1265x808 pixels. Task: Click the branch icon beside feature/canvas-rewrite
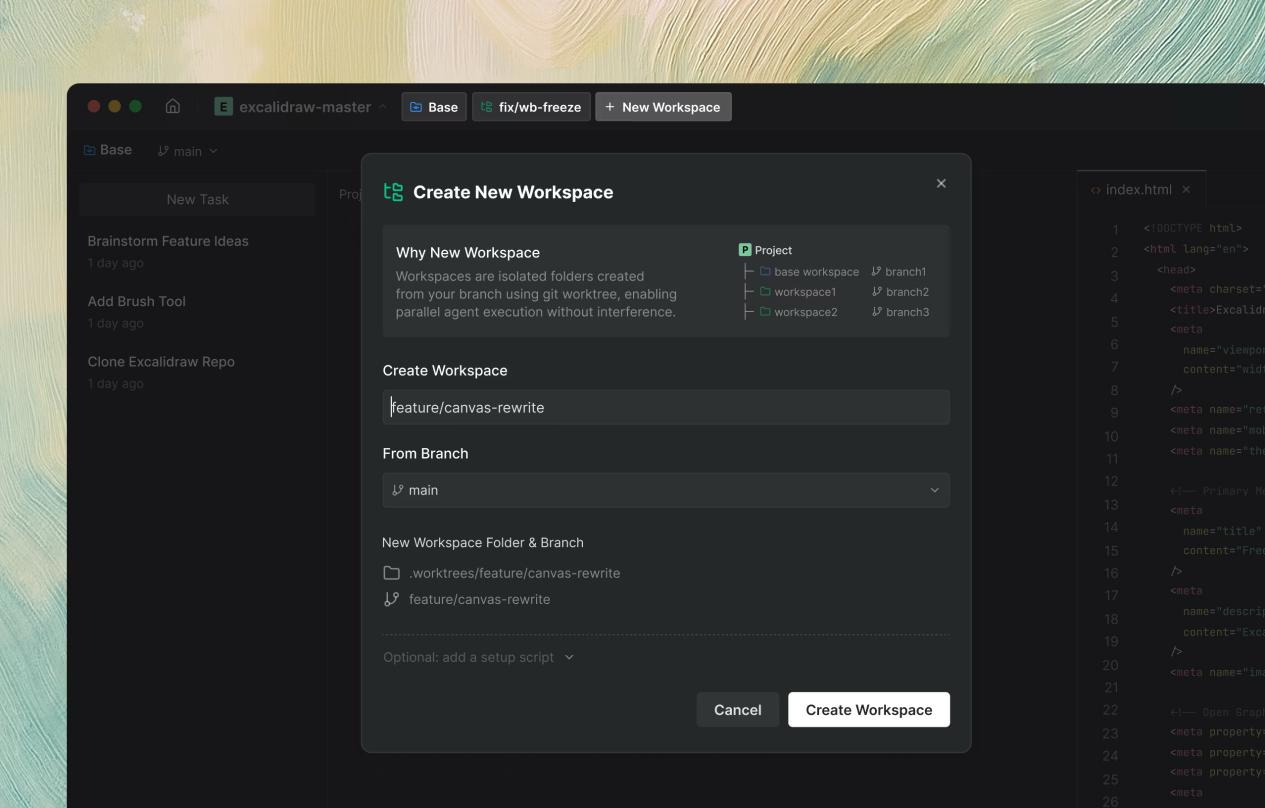point(389,598)
